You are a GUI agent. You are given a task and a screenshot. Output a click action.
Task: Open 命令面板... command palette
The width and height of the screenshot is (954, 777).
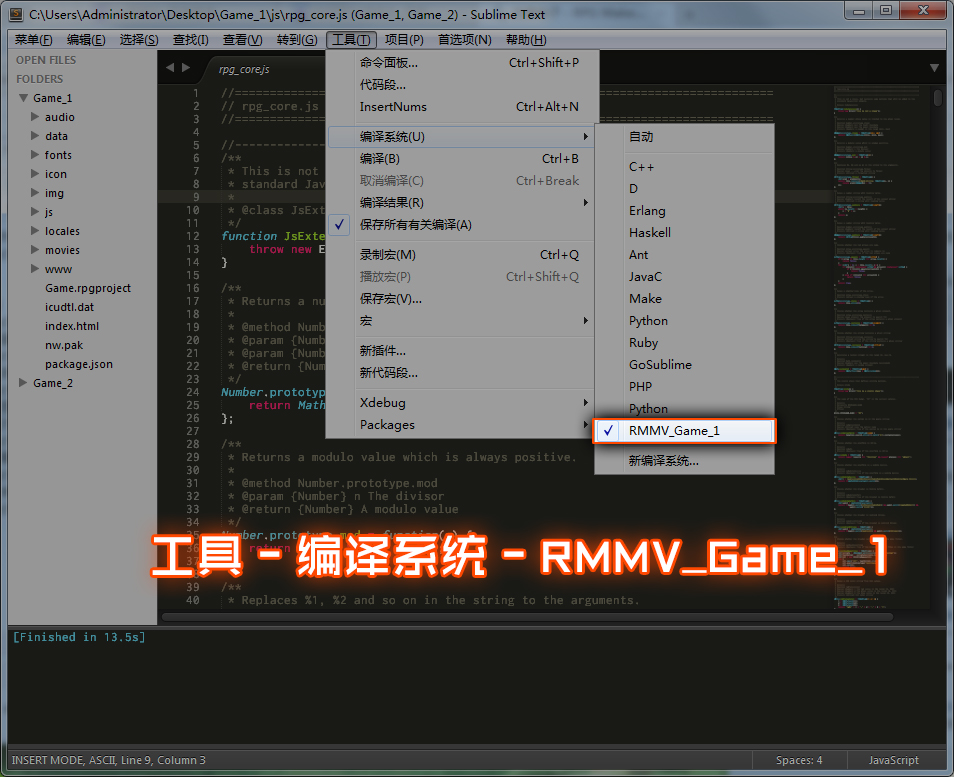click(461, 63)
